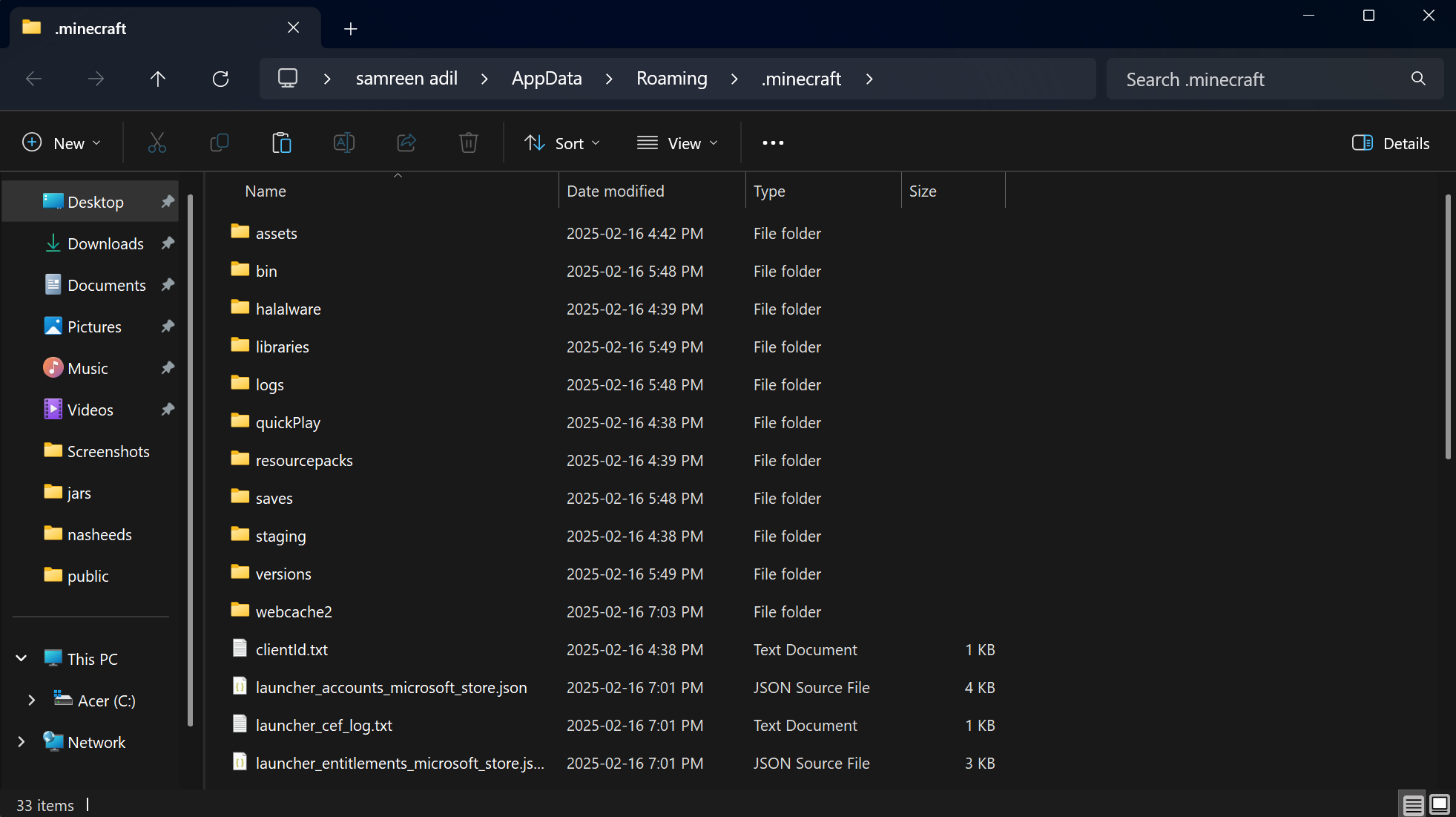This screenshot has width=1456, height=817.
Task: Select the saves folder name
Action: coord(274,498)
